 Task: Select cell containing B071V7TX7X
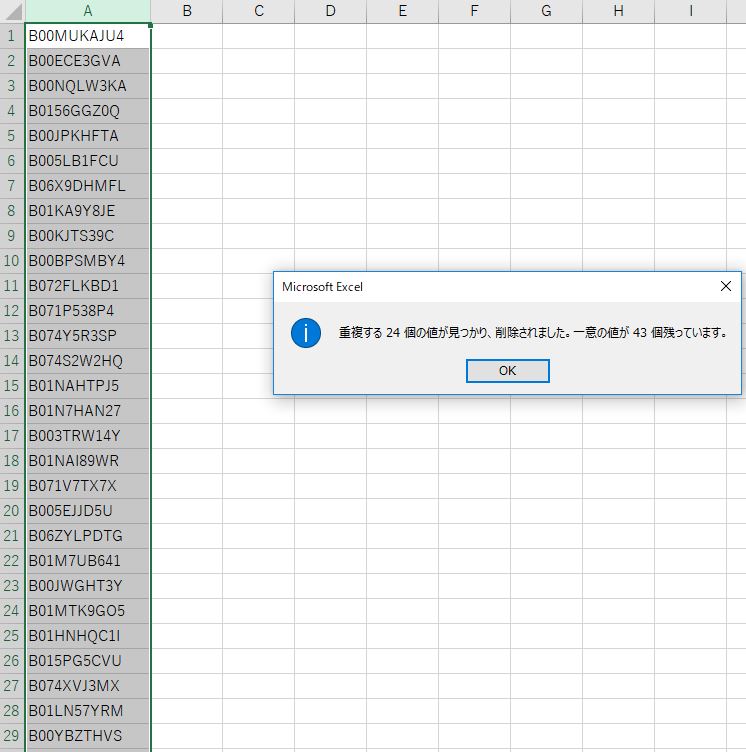88,486
